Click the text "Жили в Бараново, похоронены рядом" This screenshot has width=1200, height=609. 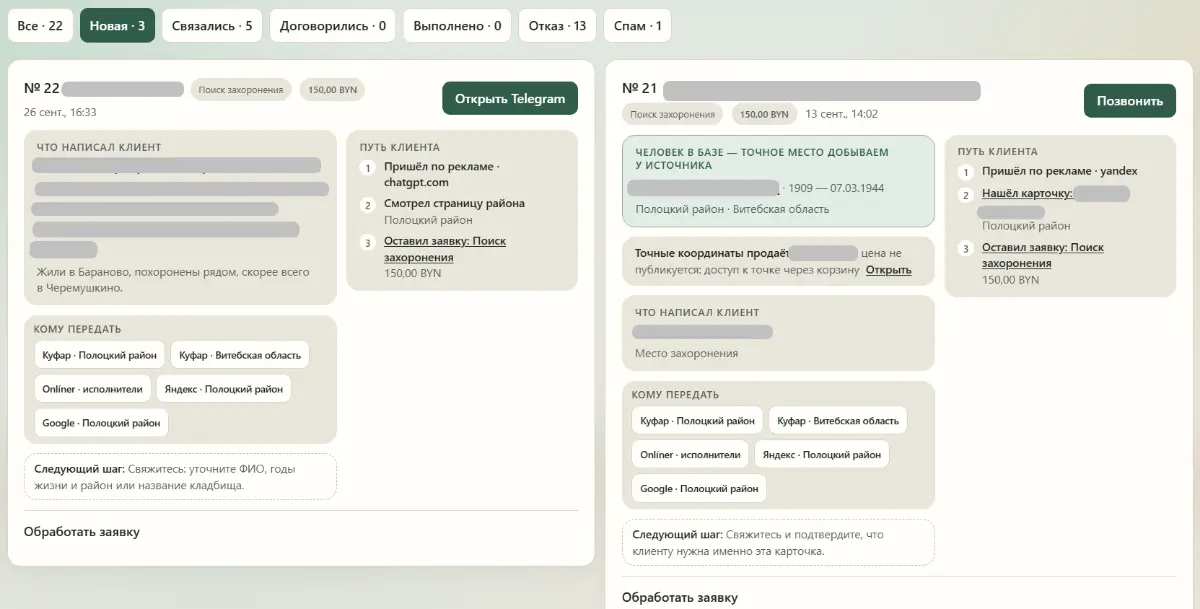(132, 272)
